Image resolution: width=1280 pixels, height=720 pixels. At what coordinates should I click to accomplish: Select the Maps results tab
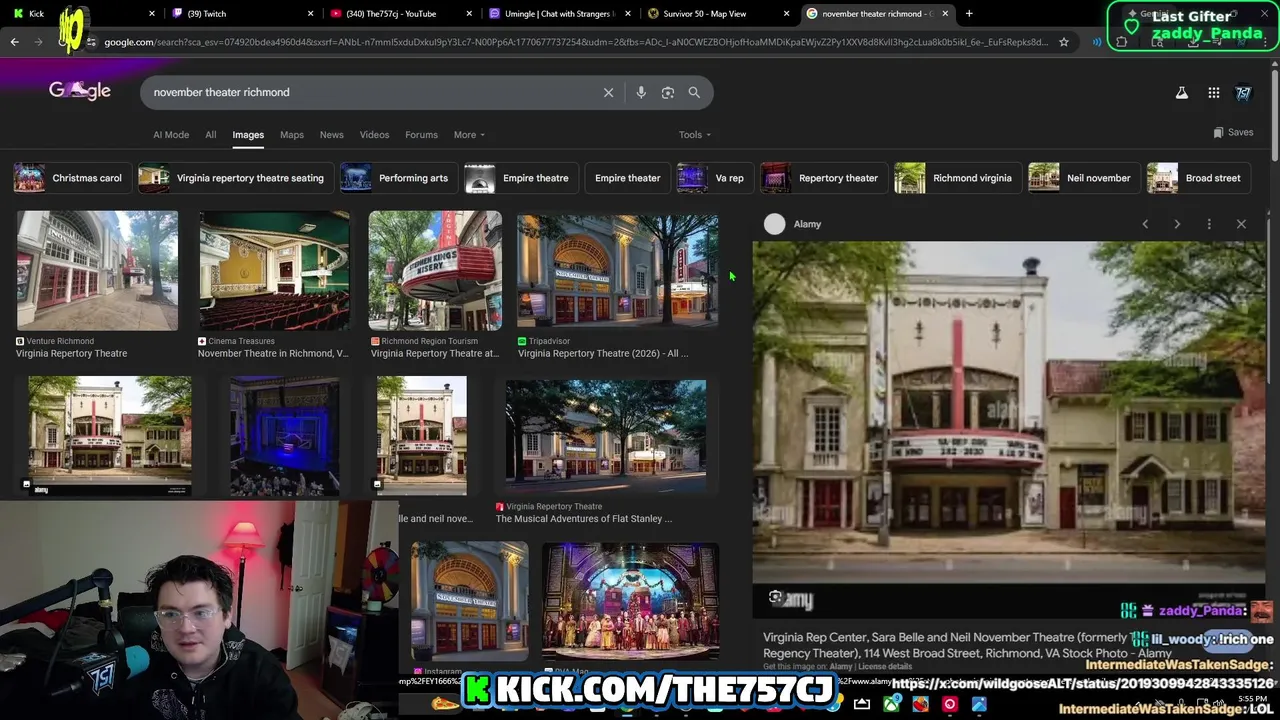(292, 135)
